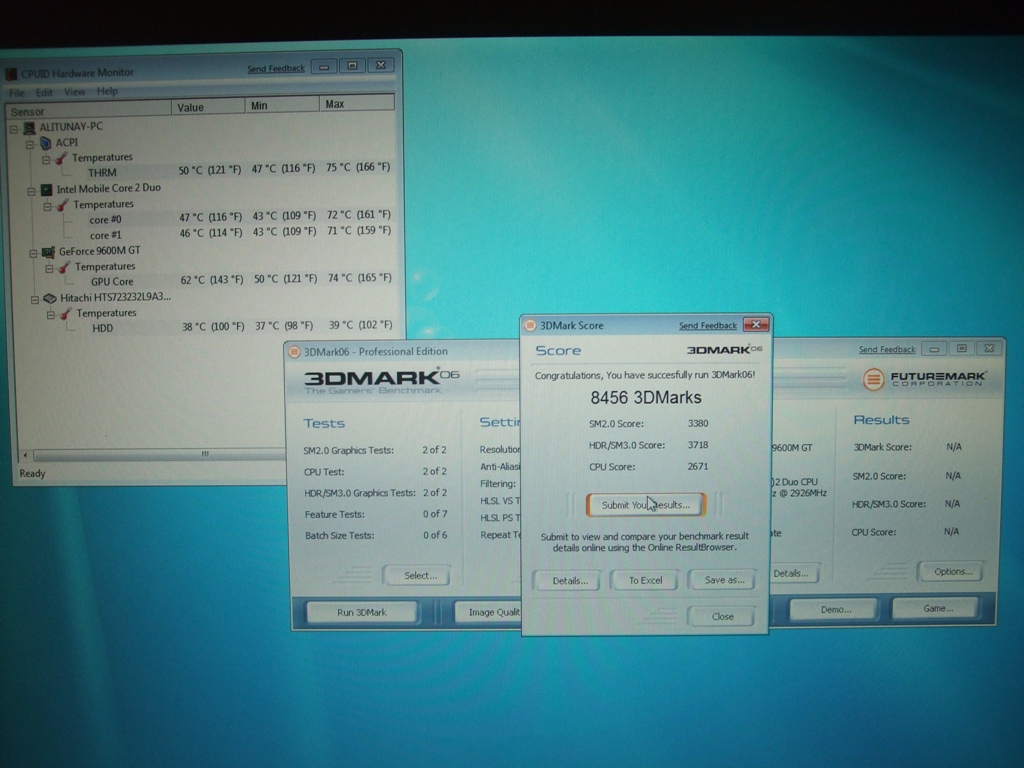Click Send Feedback in the 3DMark06 main window
This screenshot has height=768, width=1024.
point(887,349)
